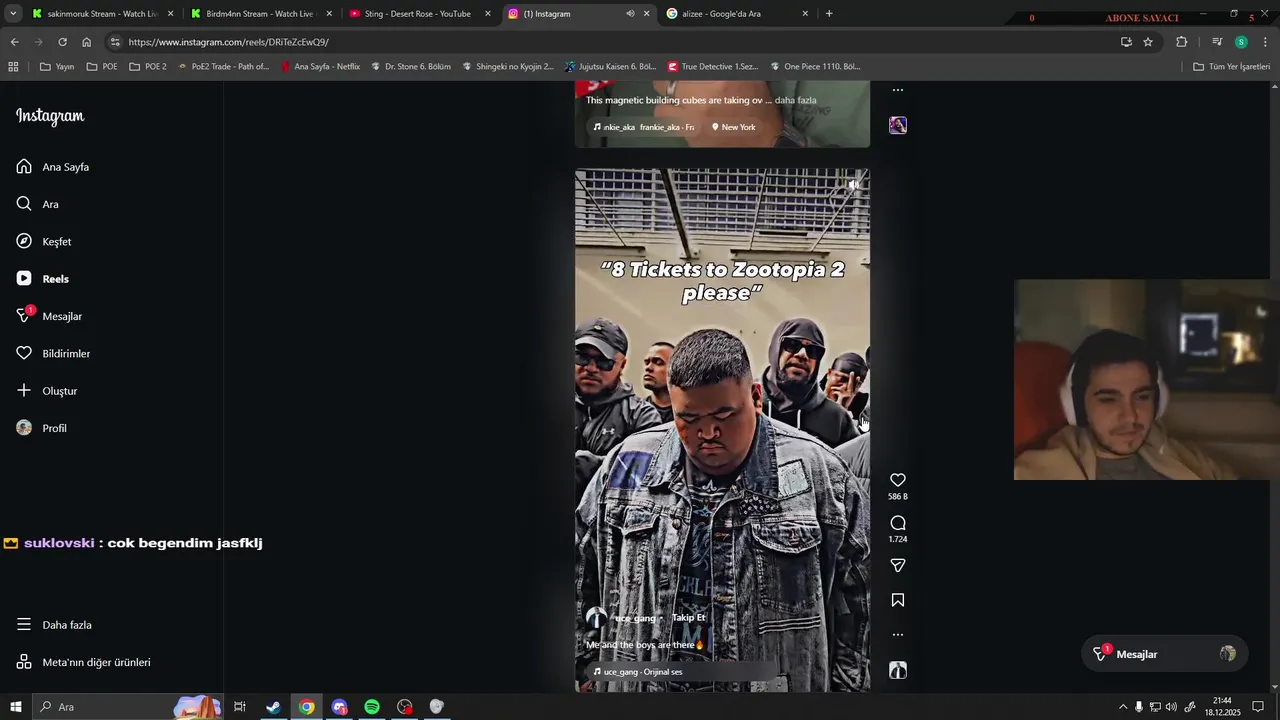Open the volume control in system tray

pos(1171,707)
